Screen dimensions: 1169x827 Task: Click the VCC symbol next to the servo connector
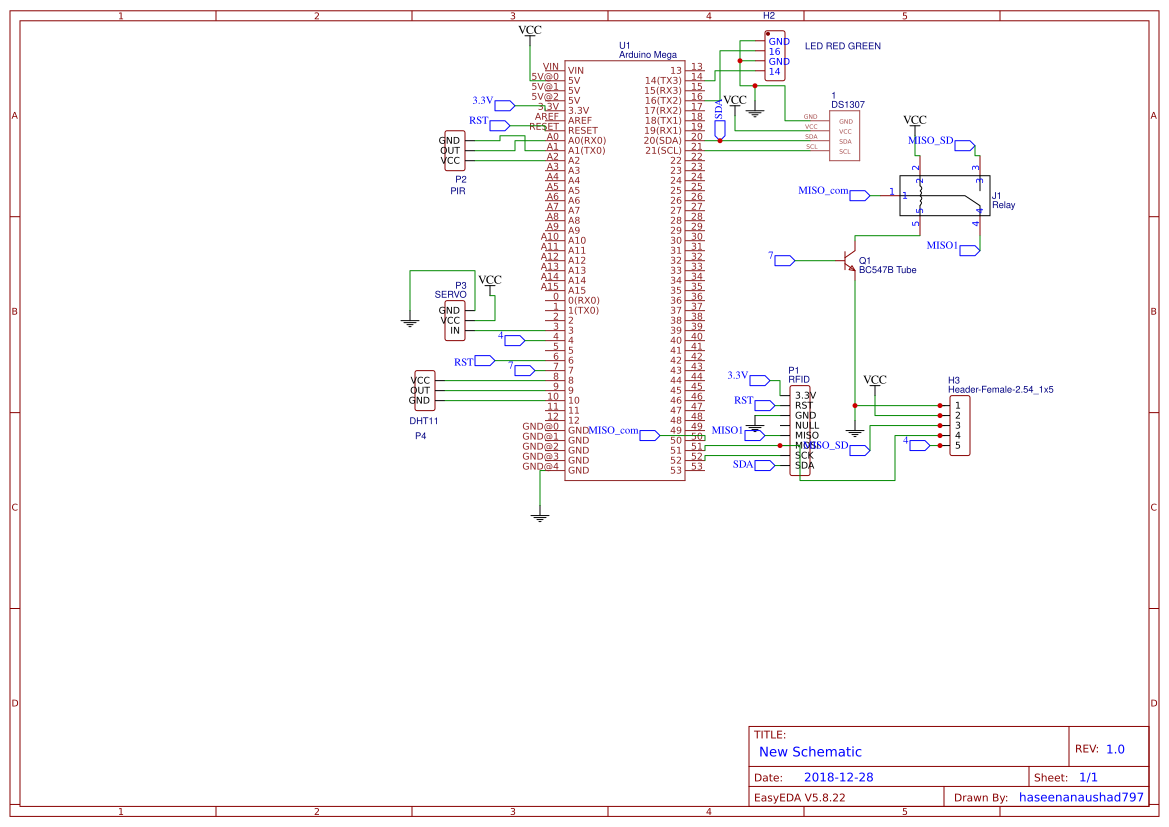point(490,283)
